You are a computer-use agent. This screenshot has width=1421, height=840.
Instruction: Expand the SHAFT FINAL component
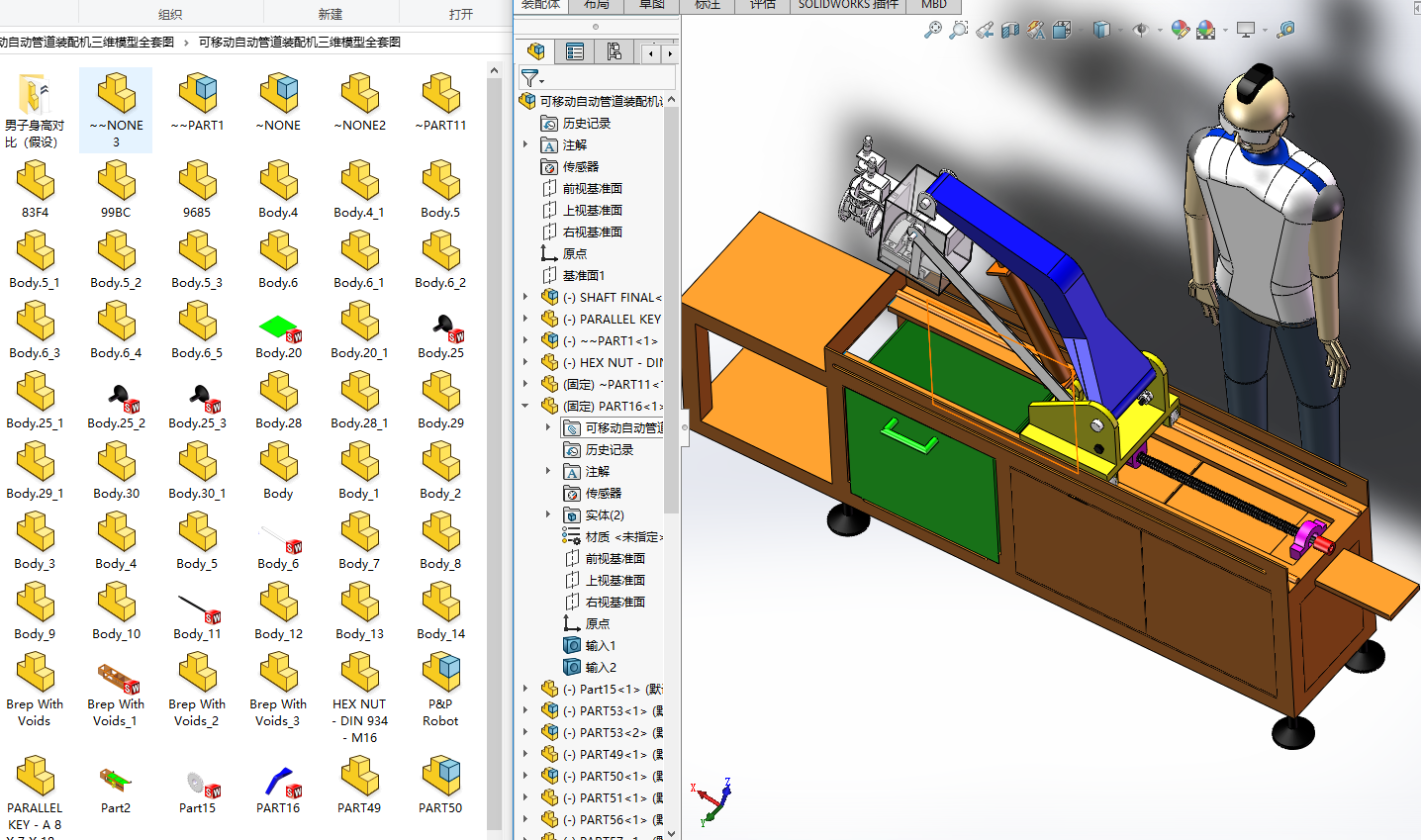(525, 297)
